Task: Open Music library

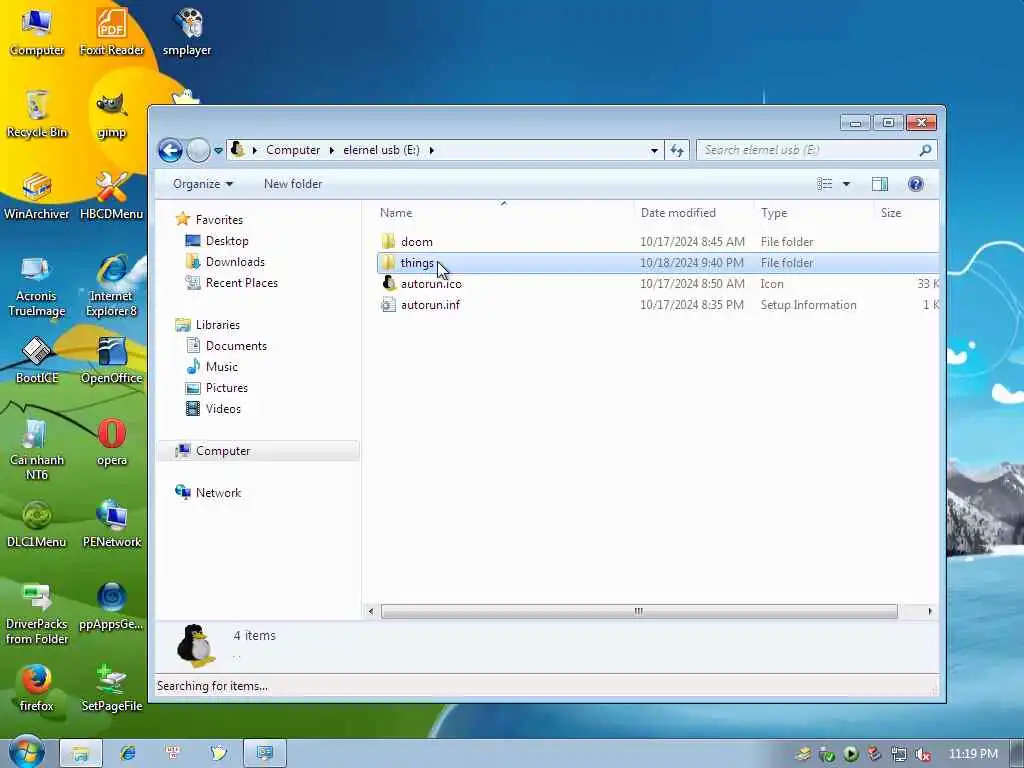Action: (221, 366)
